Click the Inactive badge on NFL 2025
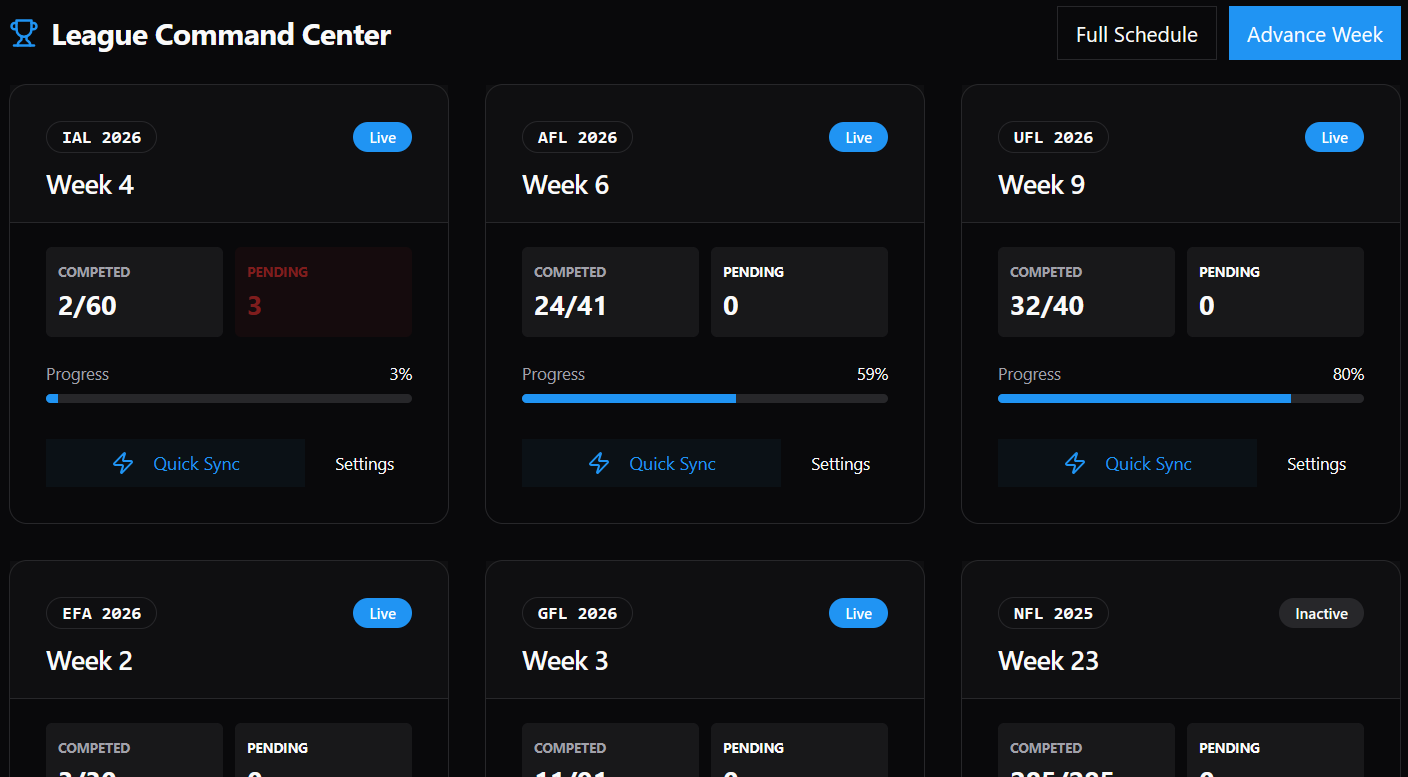Screen dimensions: 1408x777 click(1322, 613)
